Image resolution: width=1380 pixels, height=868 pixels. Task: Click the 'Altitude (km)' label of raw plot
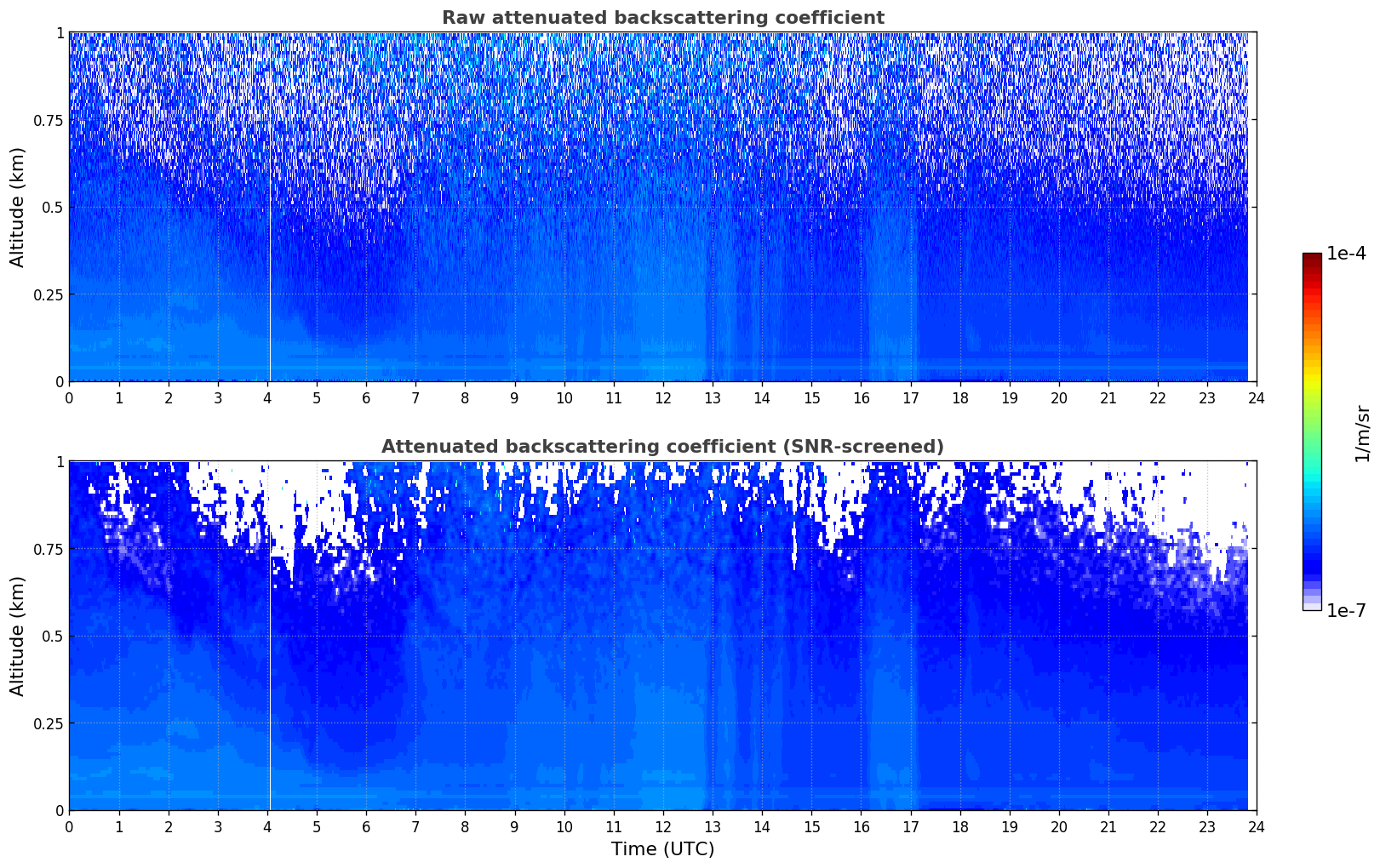(x=18, y=207)
